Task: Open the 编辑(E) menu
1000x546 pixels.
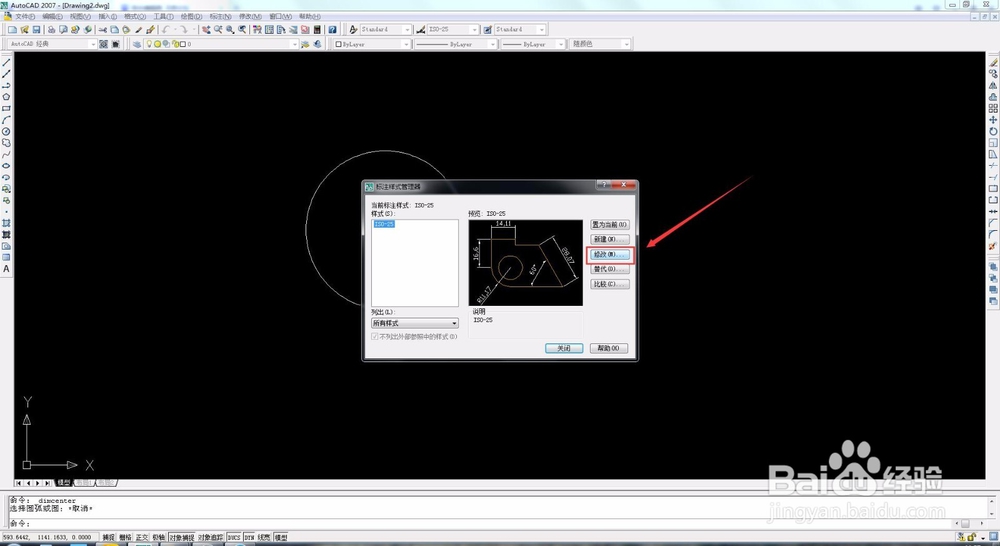Action: [x=52, y=17]
